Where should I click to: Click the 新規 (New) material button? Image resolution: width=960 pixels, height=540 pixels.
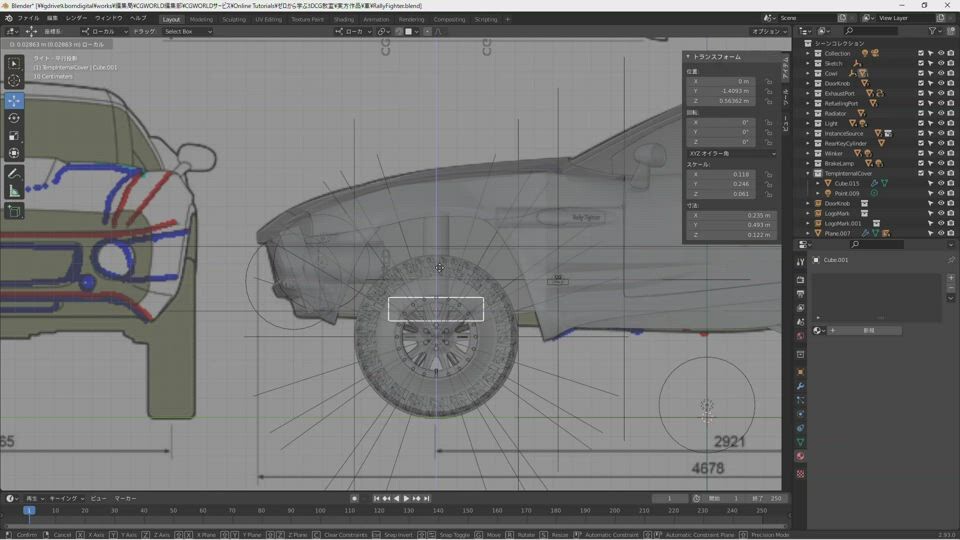coord(868,330)
